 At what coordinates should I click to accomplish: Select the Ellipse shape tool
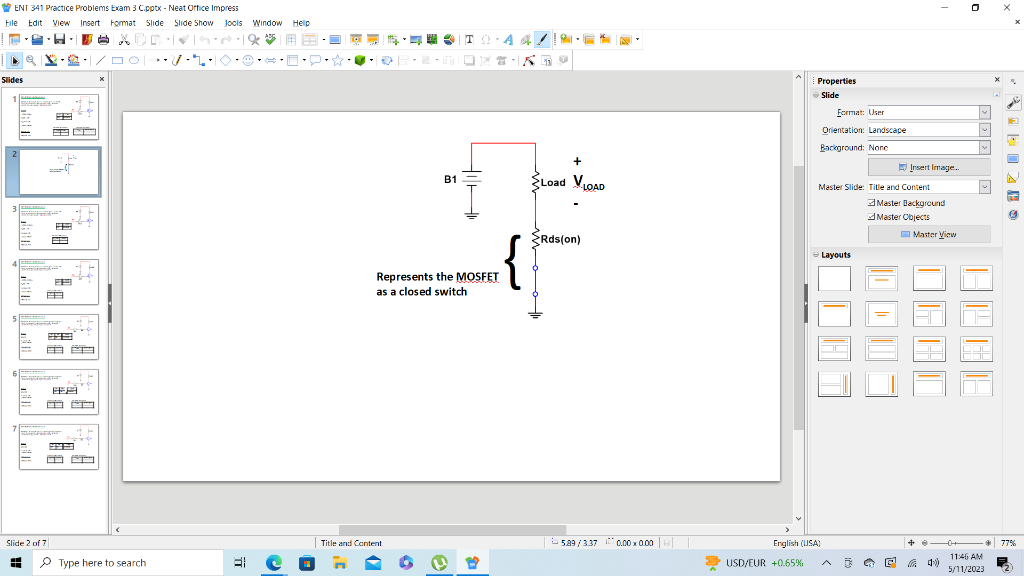coord(134,60)
